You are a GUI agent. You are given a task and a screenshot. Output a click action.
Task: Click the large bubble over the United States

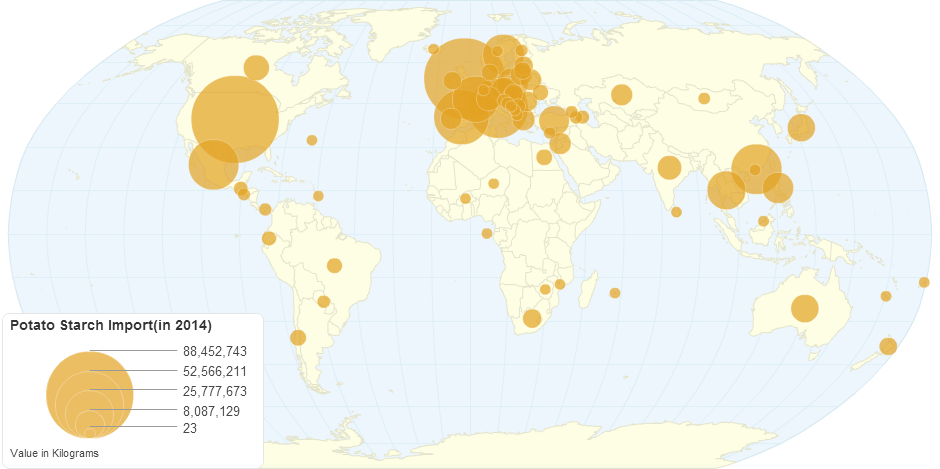234,119
